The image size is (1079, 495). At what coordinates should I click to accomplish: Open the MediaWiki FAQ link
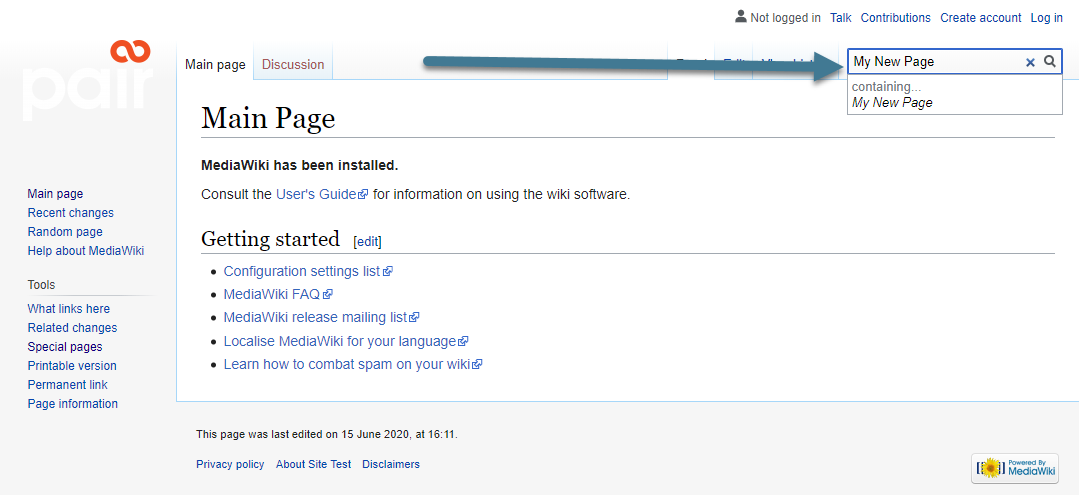[272, 294]
